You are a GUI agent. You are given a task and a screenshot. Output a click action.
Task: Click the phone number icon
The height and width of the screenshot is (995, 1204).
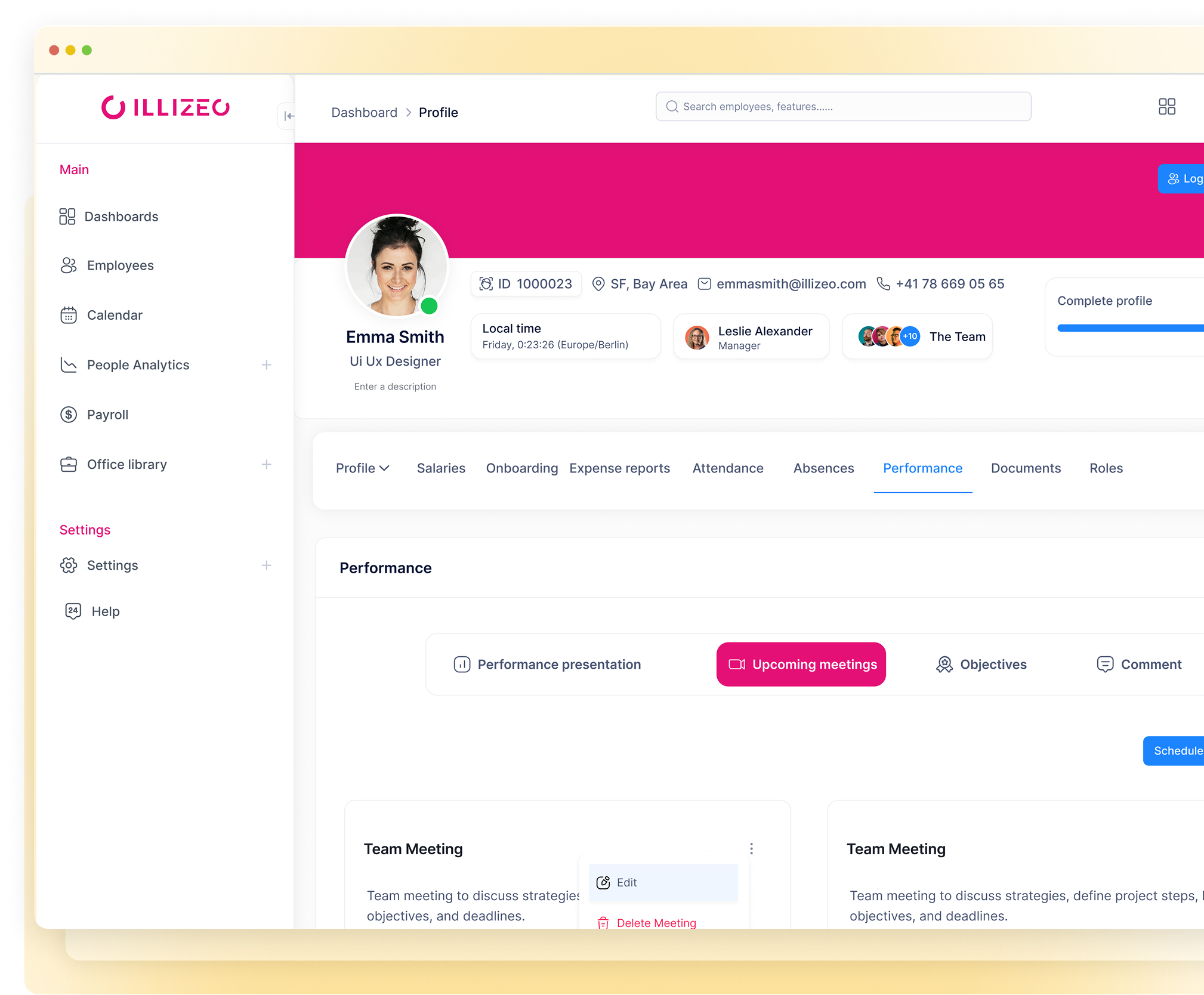[883, 284]
